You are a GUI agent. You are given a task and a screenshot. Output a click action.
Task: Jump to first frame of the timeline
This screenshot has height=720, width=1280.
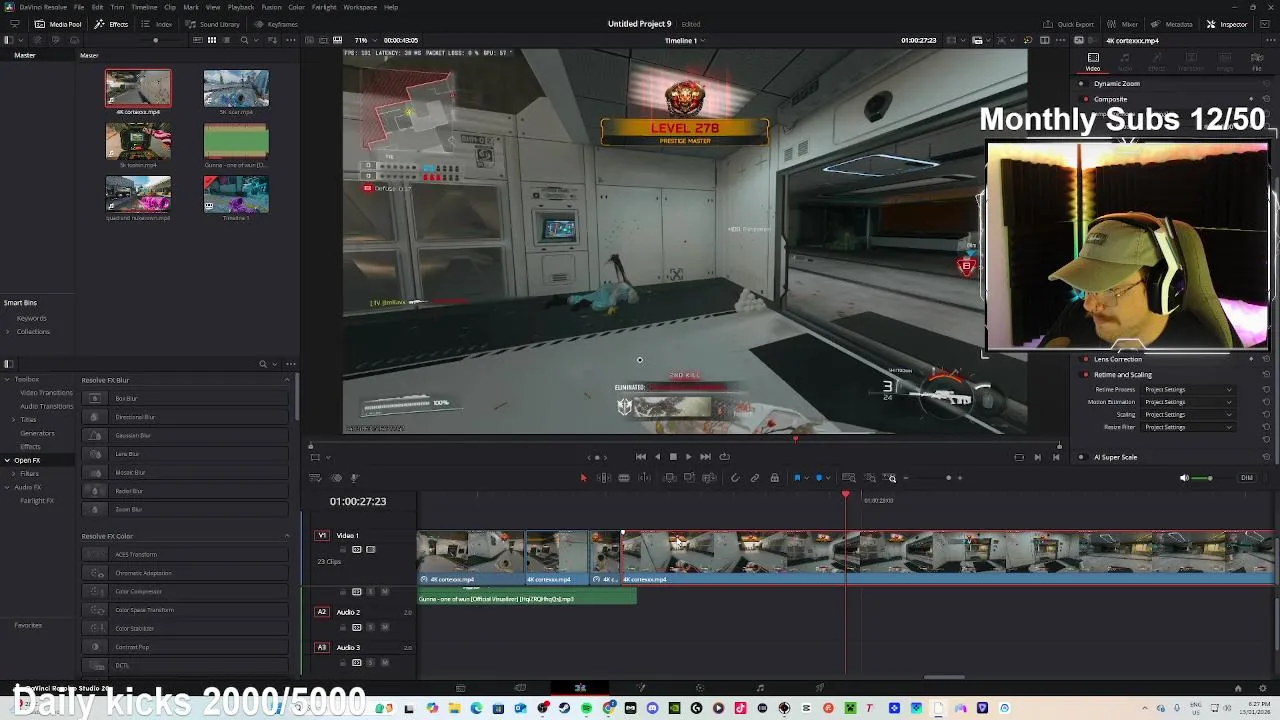[641, 457]
